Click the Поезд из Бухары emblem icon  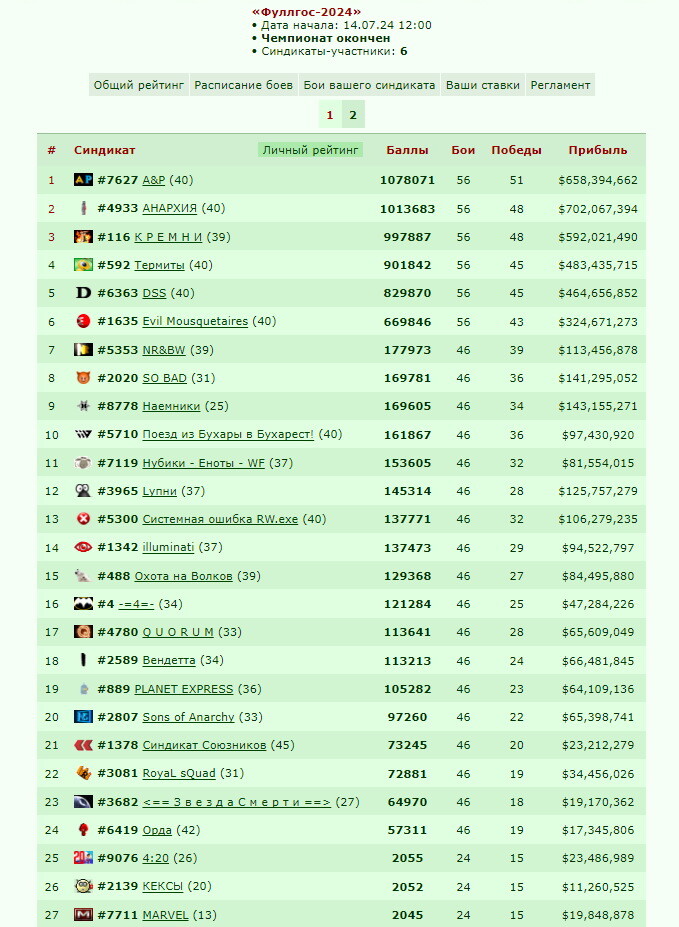83,434
